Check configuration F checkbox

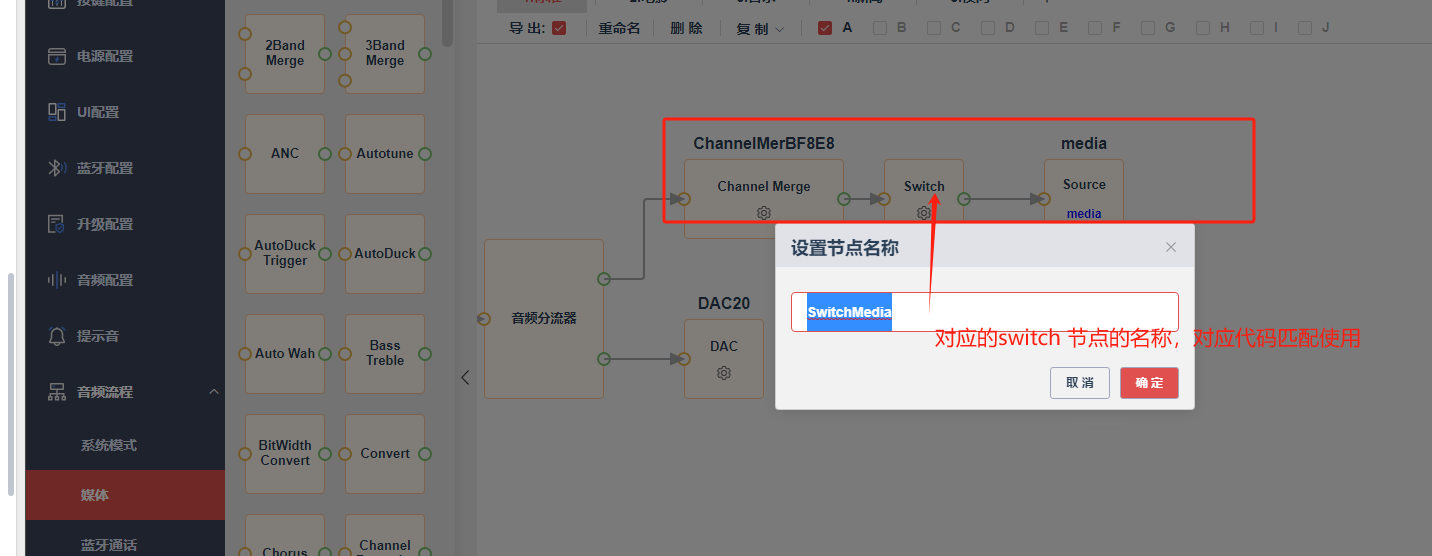pos(1095,28)
